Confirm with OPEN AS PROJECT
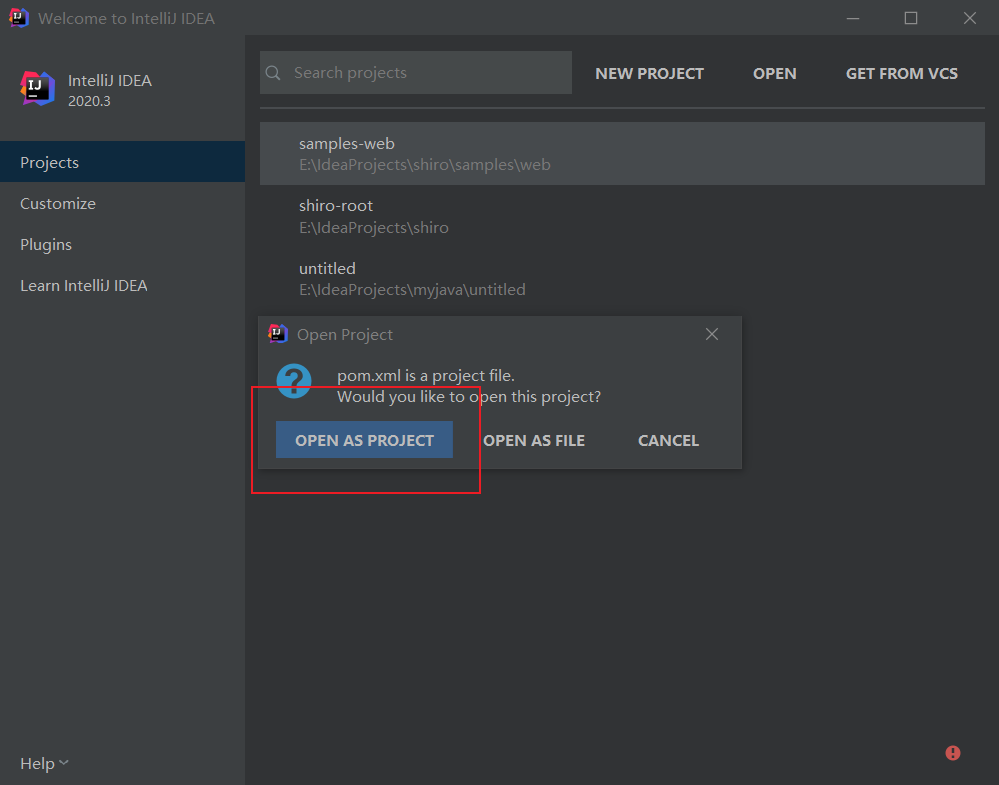Screen dimensions: 999x785 click(364, 440)
